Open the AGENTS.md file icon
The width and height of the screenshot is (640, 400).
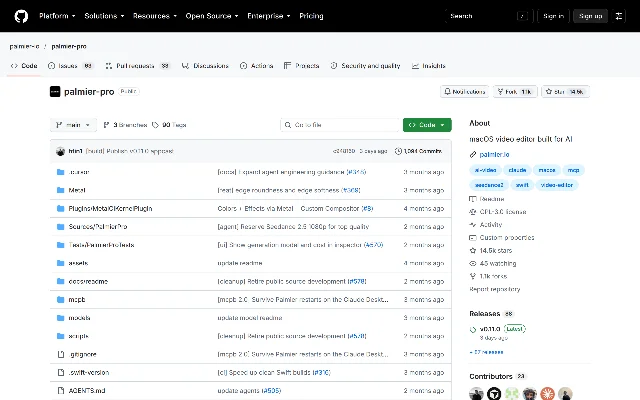[x=61, y=391]
